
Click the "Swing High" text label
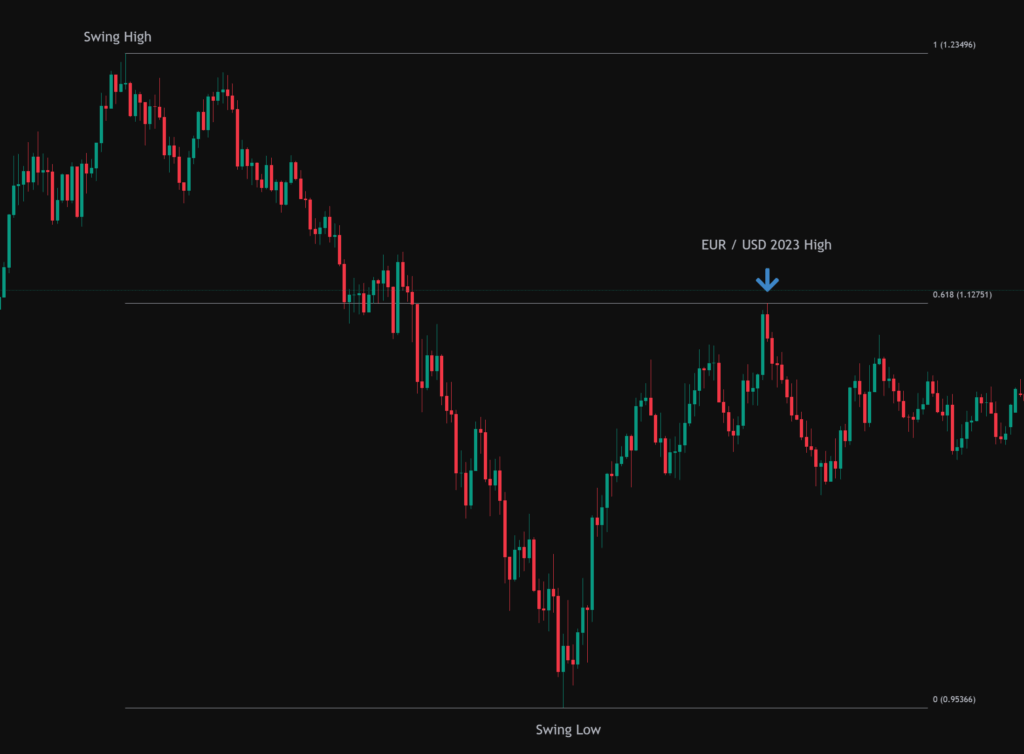coord(118,37)
